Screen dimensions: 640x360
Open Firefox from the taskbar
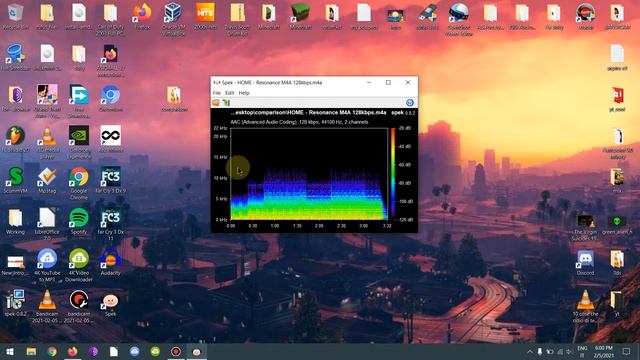click(73, 351)
